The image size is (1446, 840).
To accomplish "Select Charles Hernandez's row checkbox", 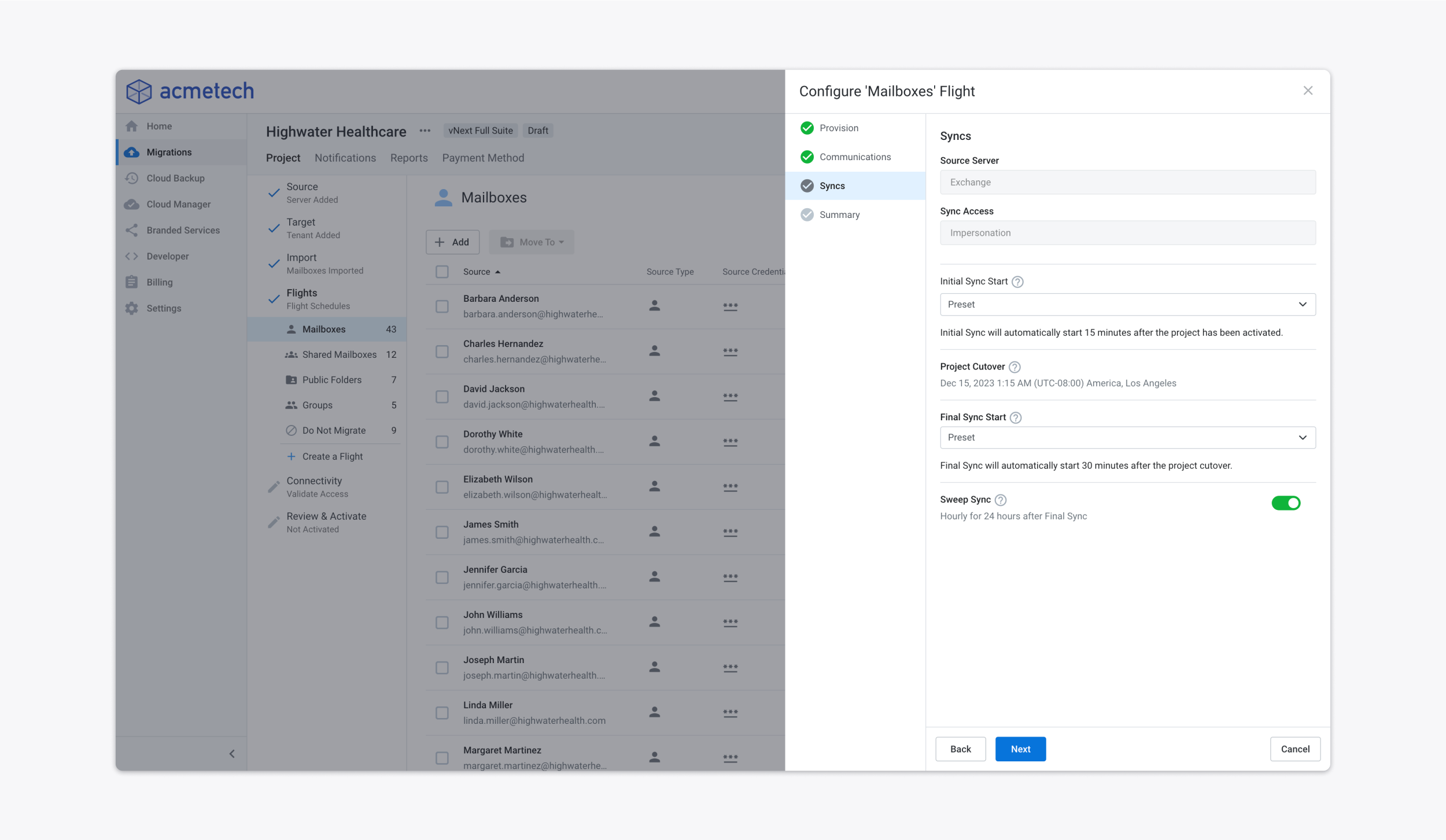I will click(x=442, y=351).
